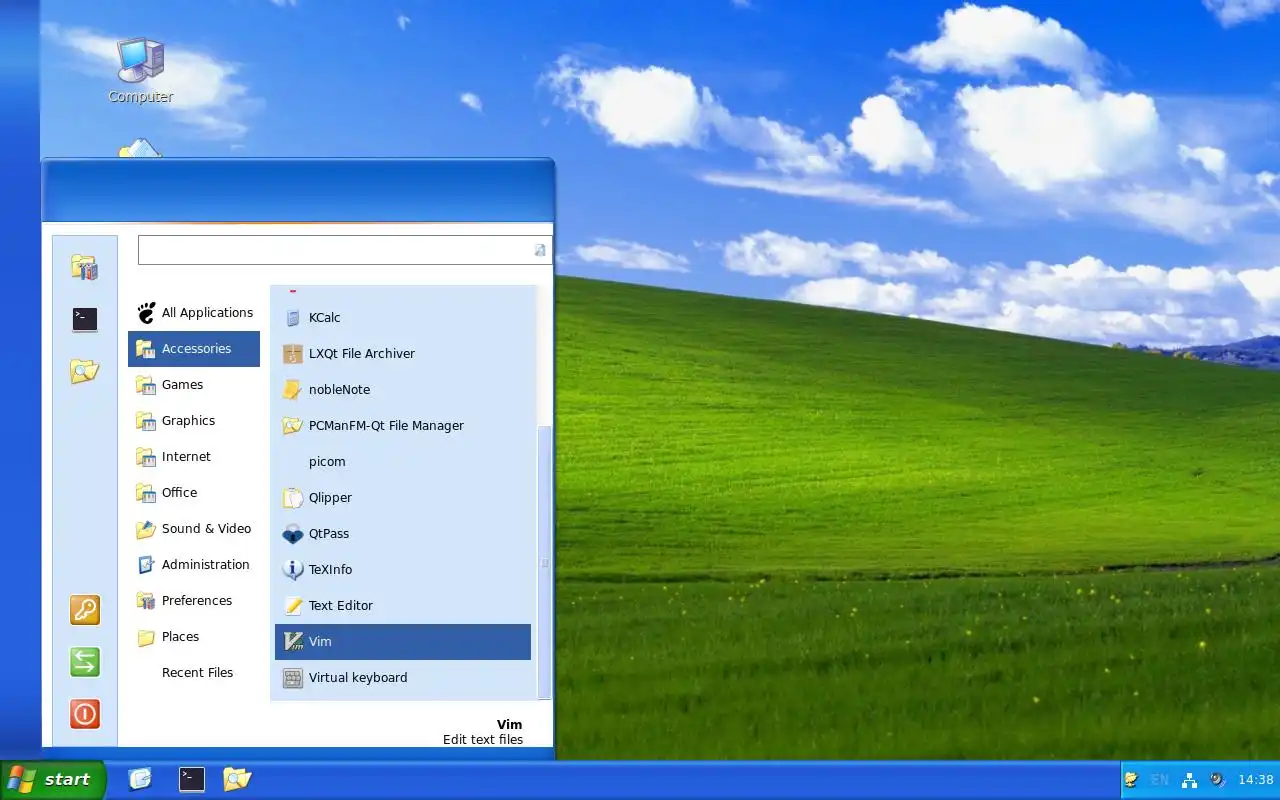The height and width of the screenshot is (800, 1280).
Task: Click the menu search field
Action: [344, 250]
